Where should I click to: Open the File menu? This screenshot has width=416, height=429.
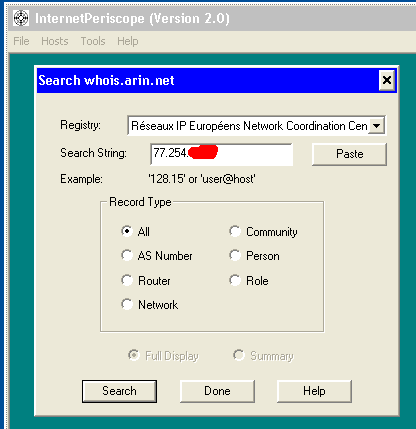pos(21,41)
